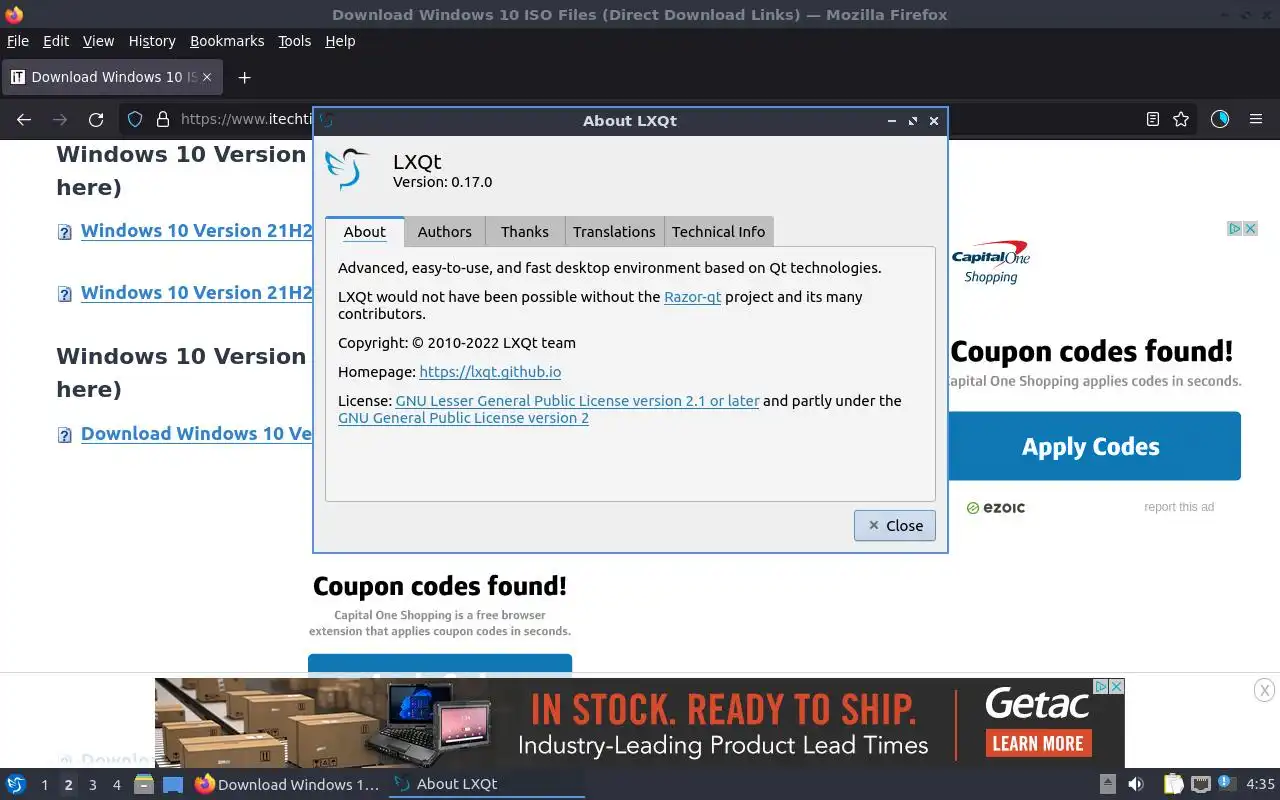Switch to the Authors tab

[444, 231]
